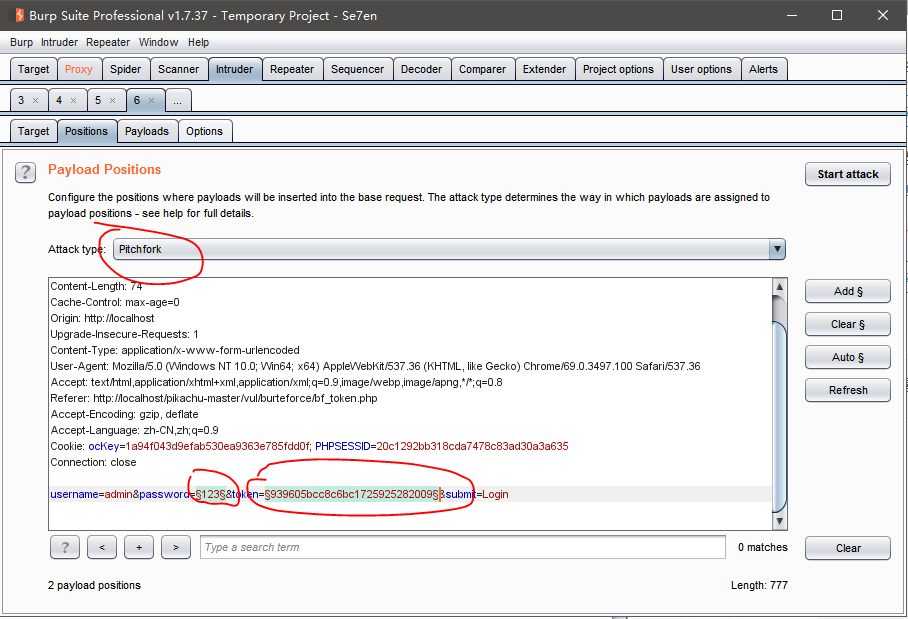Close Intruder tab 3
Image resolution: width=908 pixels, height=619 pixels.
coord(35,101)
